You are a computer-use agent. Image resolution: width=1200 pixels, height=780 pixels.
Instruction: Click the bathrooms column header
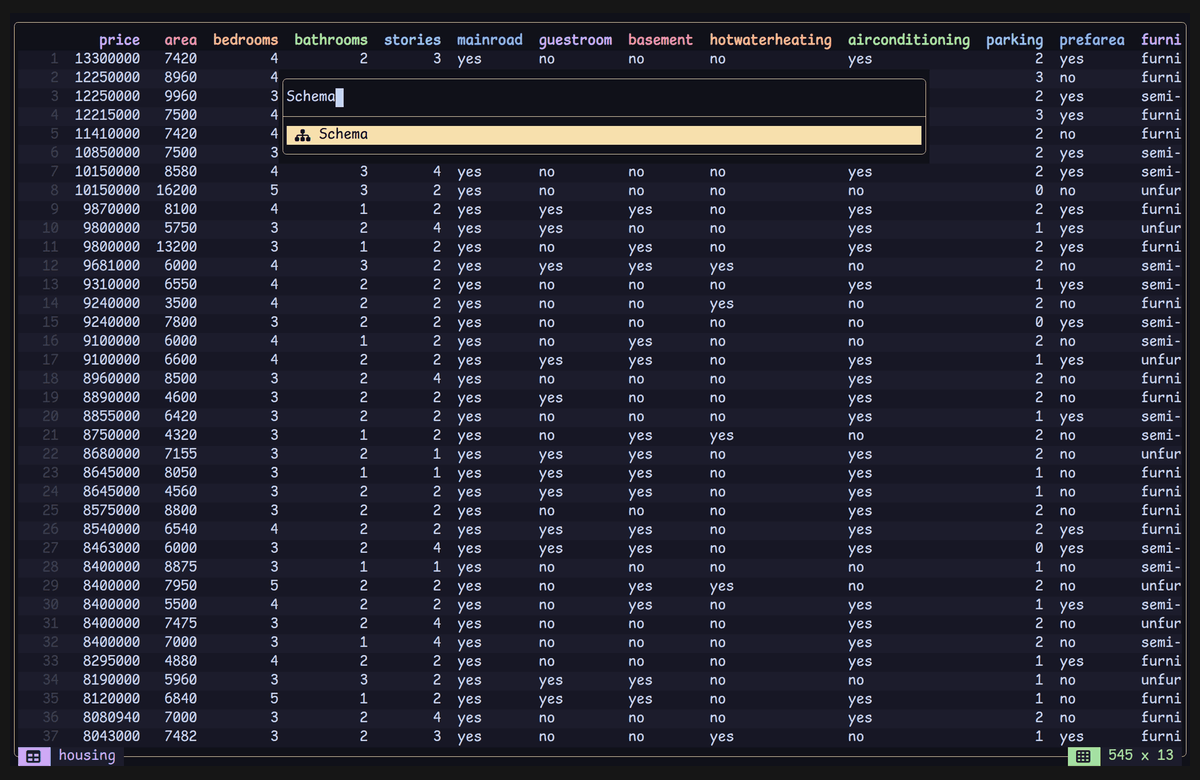click(x=331, y=40)
